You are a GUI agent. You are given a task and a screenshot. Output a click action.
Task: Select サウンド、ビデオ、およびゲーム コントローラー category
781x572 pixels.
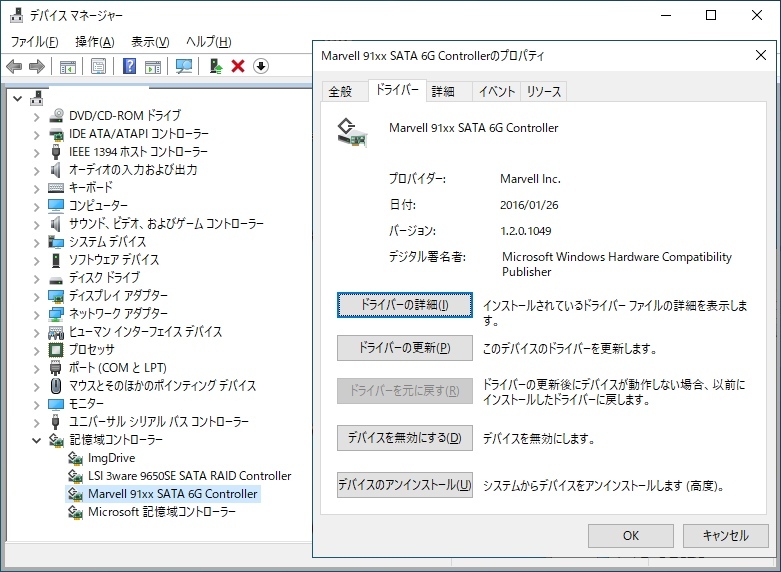pos(166,224)
